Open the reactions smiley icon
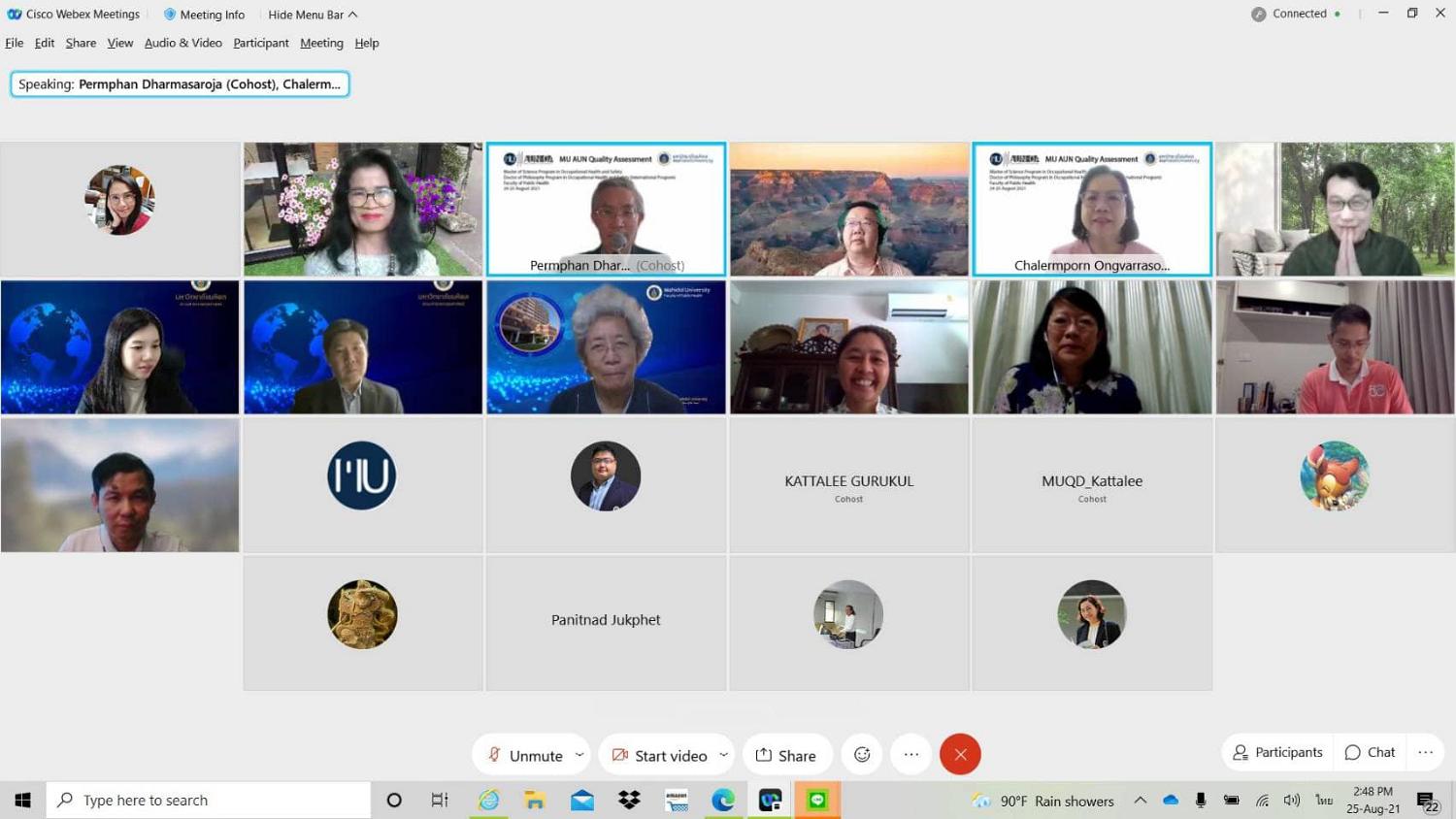Image resolution: width=1456 pixels, height=819 pixels. click(x=862, y=755)
